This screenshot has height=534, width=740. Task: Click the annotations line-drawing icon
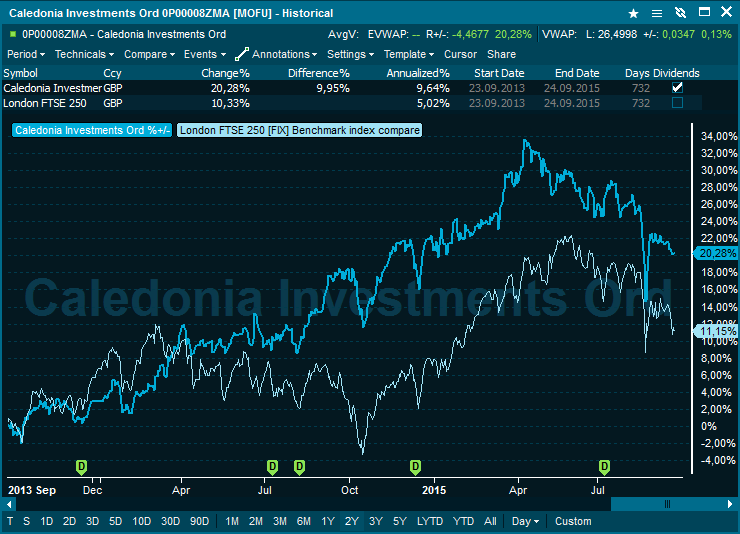click(242, 54)
